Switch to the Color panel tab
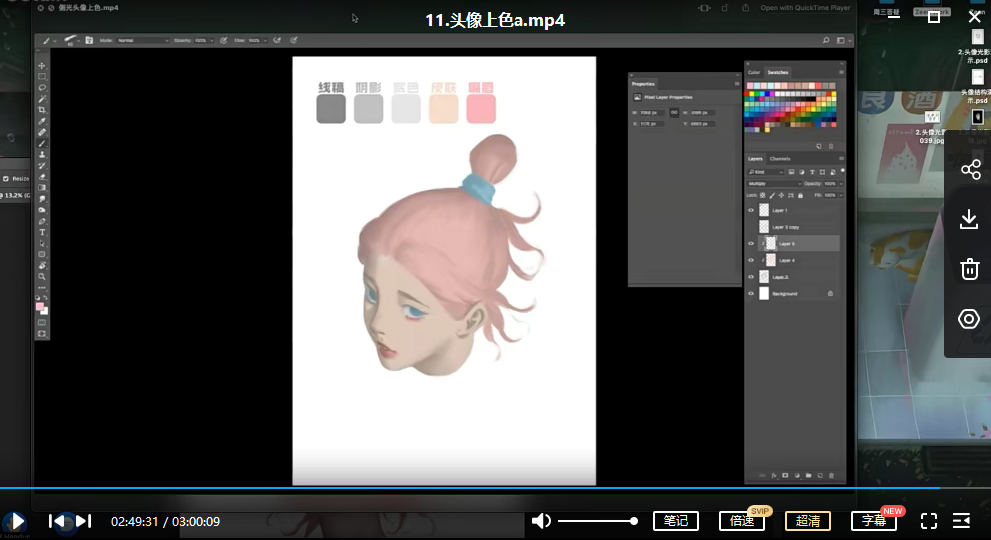The width and height of the screenshot is (991, 540). (x=754, y=72)
